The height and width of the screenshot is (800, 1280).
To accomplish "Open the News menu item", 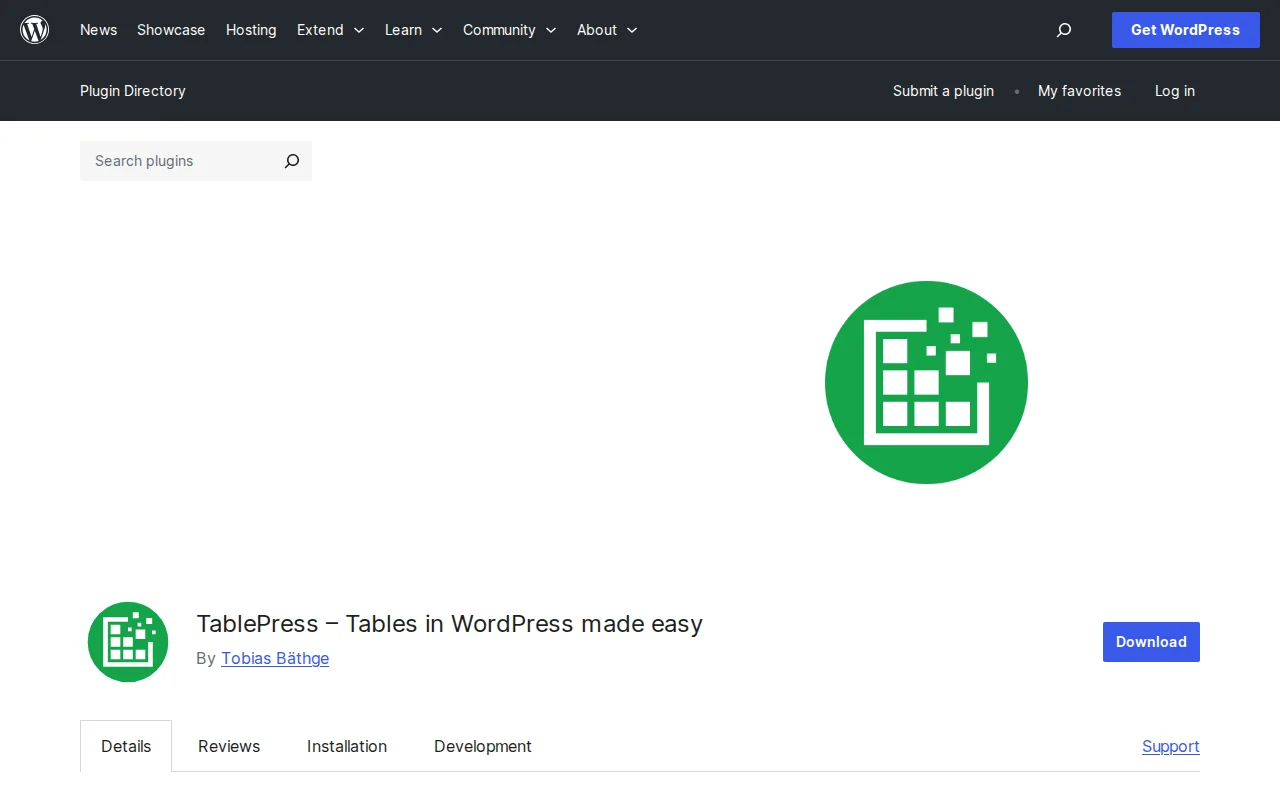I will click(x=98, y=30).
